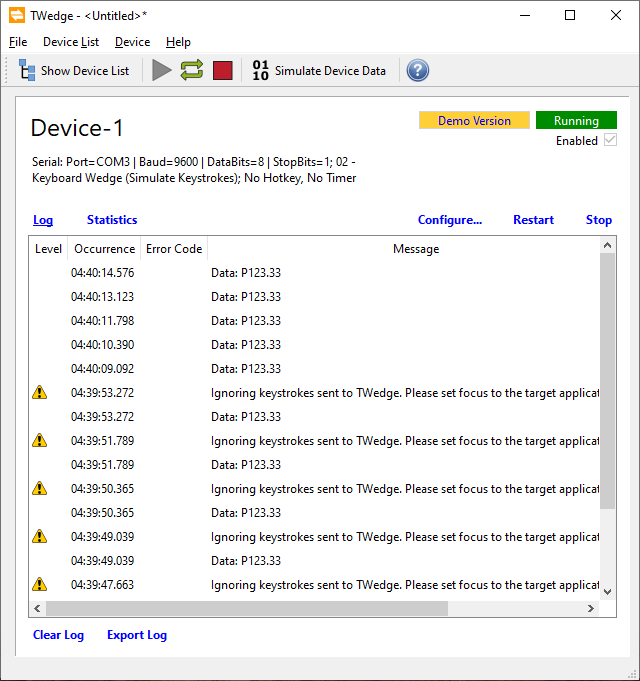
Task: Click the horizontal scrollbar thumb of the log
Action: pyautogui.click(x=247, y=608)
